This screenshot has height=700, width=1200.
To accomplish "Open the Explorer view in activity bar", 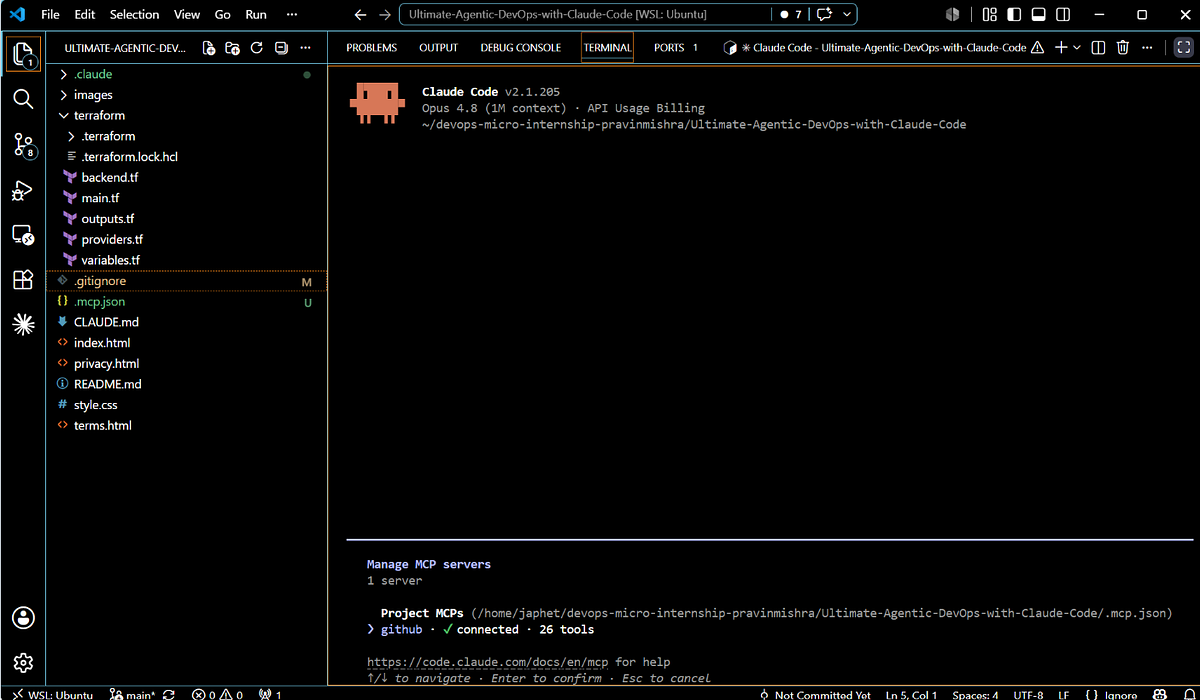I will point(24,53).
